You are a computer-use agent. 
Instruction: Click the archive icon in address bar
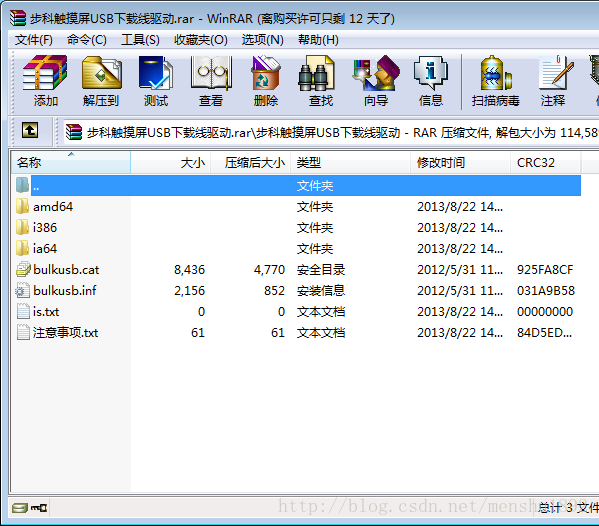coord(74,132)
